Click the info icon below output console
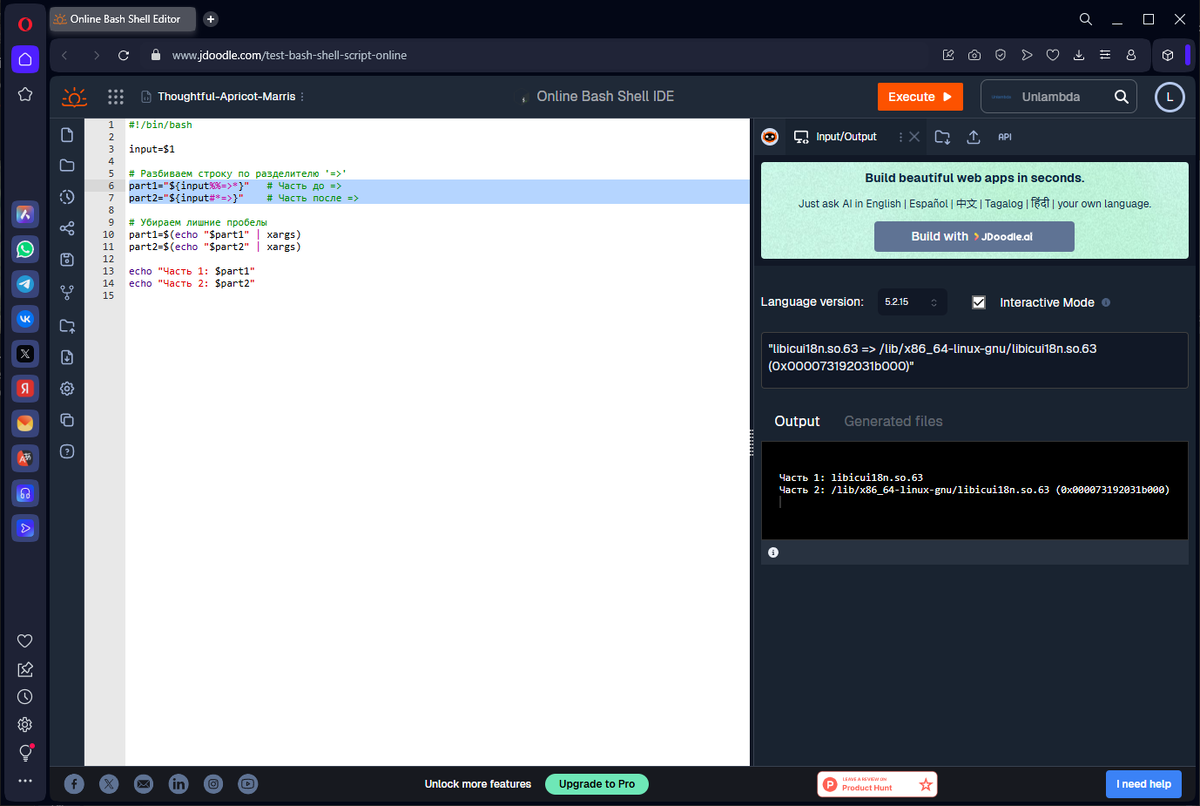 coord(773,552)
